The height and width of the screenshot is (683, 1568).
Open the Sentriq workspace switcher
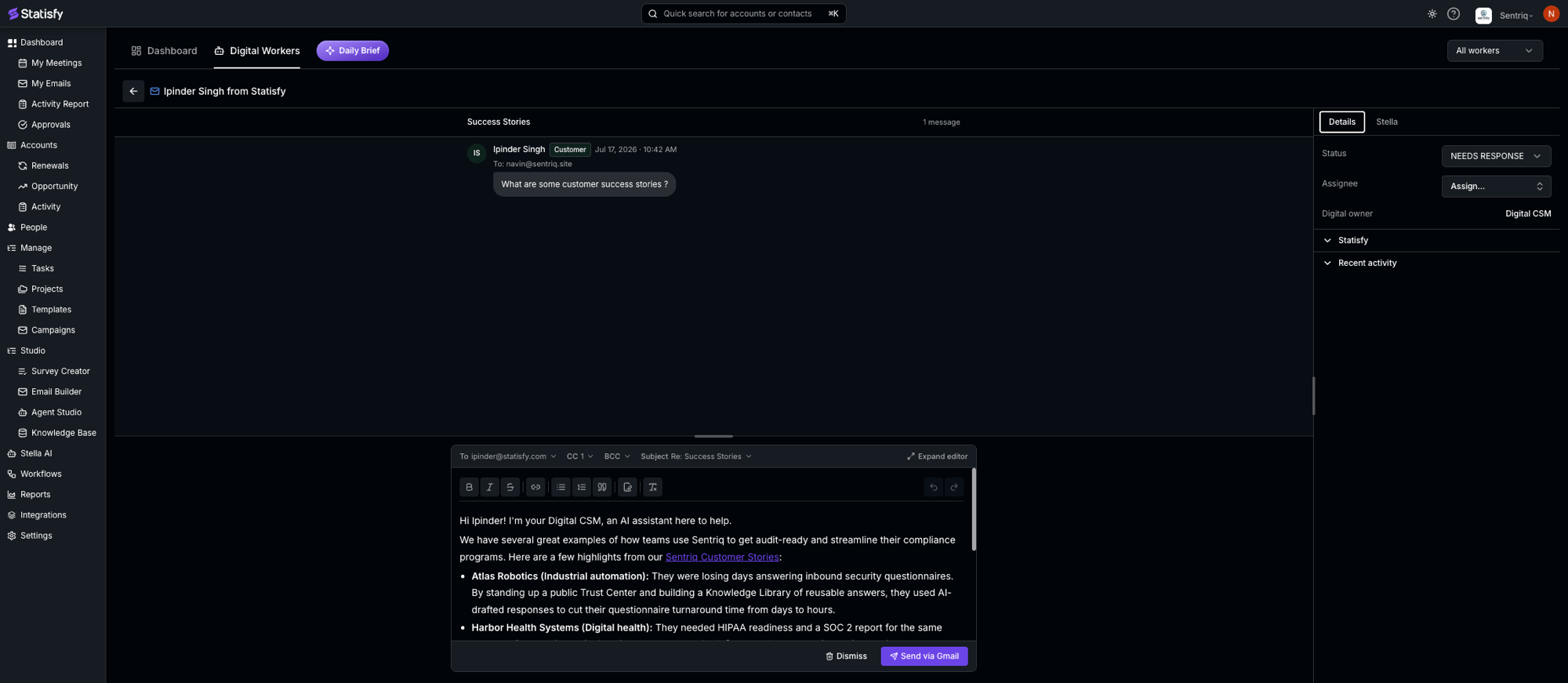pos(1505,15)
